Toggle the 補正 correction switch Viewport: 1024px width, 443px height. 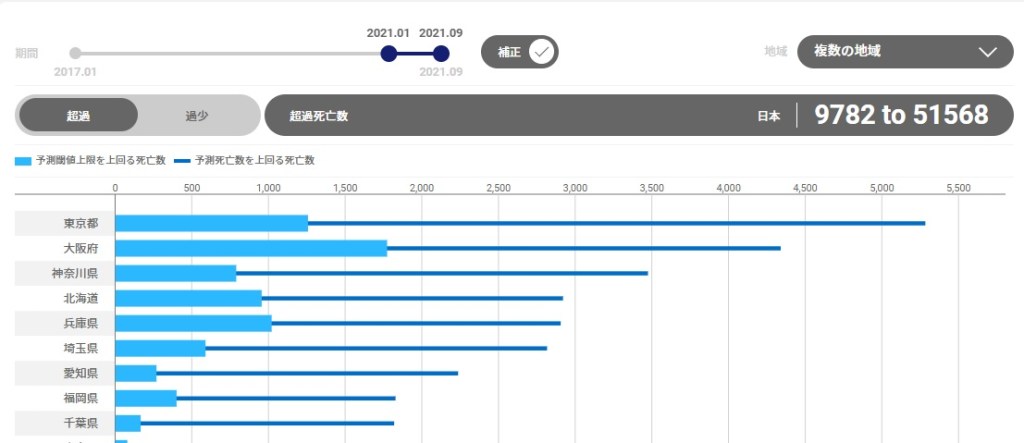[x=519, y=52]
